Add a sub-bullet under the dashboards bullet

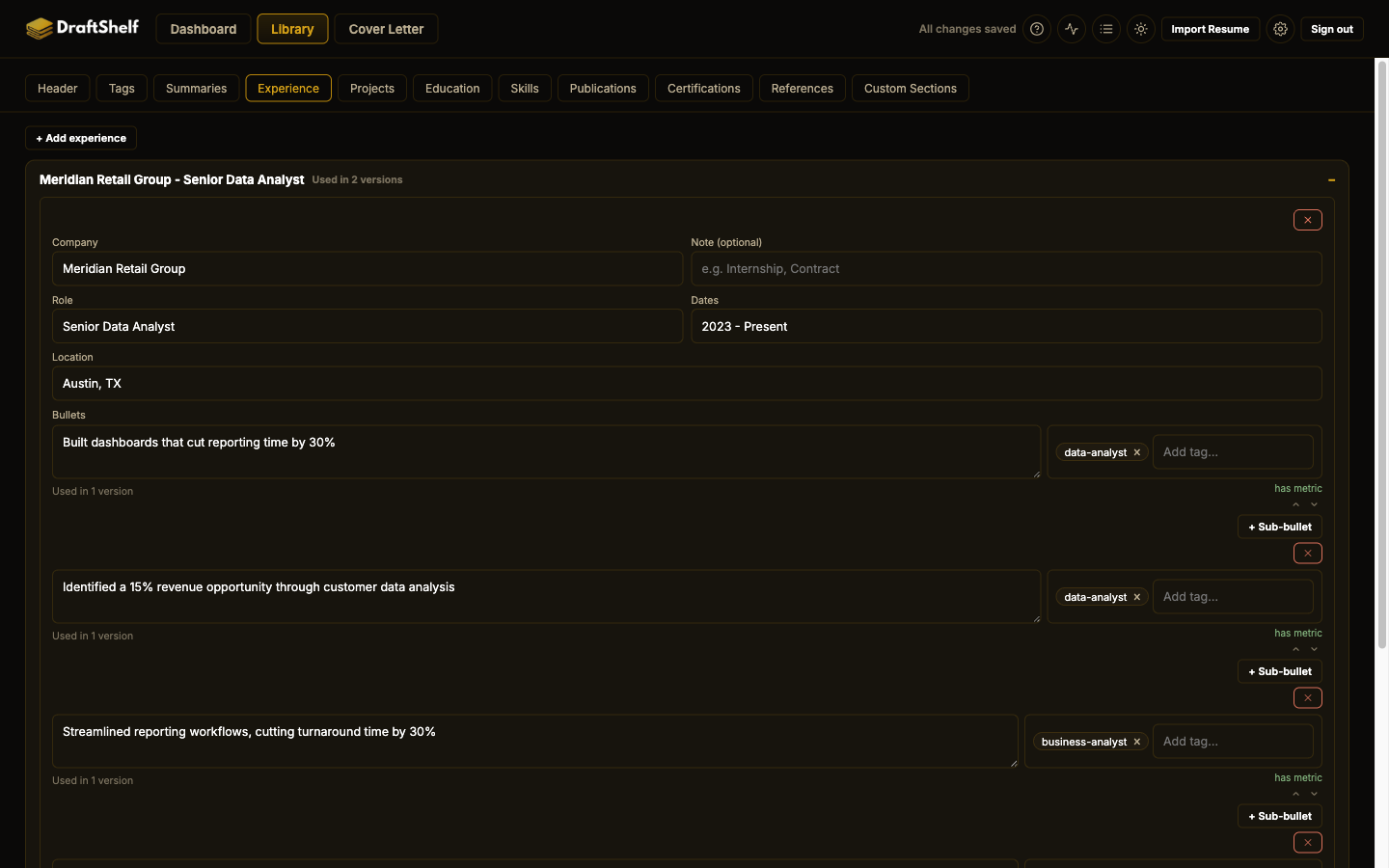coord(1280,527)
